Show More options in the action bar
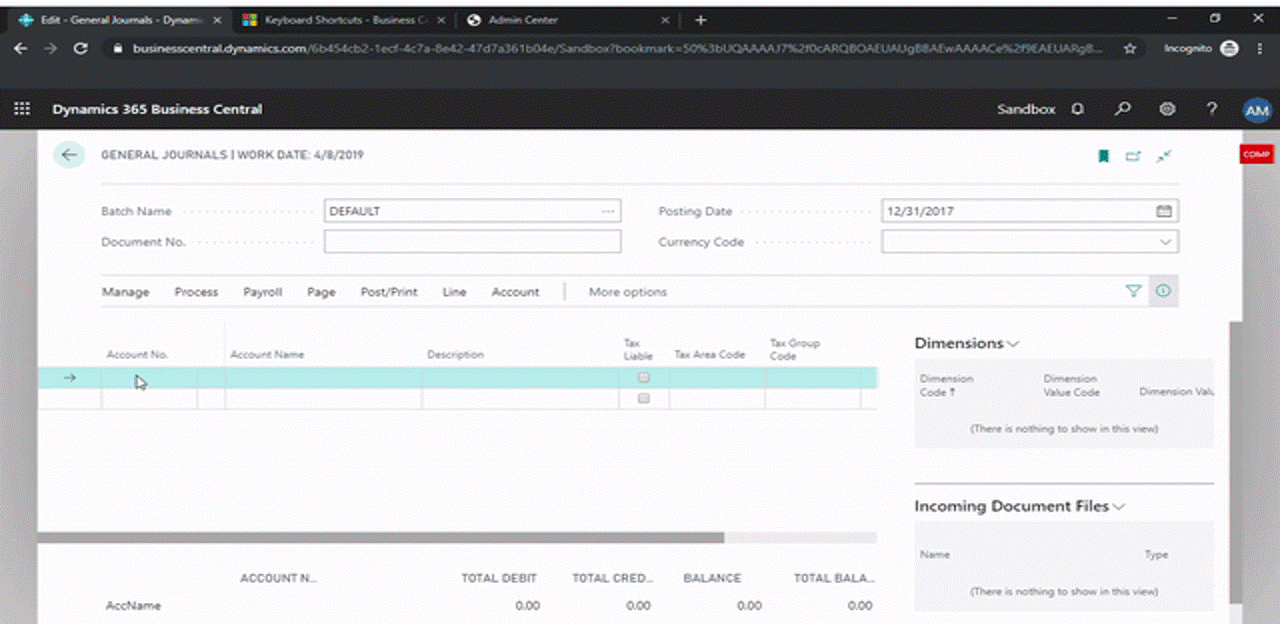Screen dimensions: 1280x624 coord(628,292)
